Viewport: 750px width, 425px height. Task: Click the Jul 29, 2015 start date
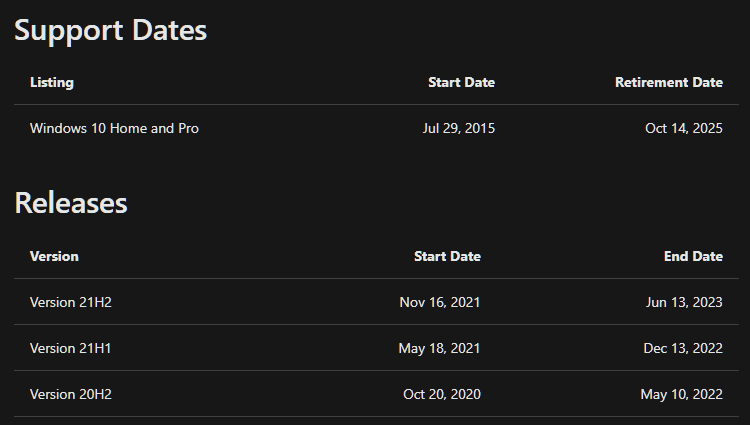(x=459, y=128)
